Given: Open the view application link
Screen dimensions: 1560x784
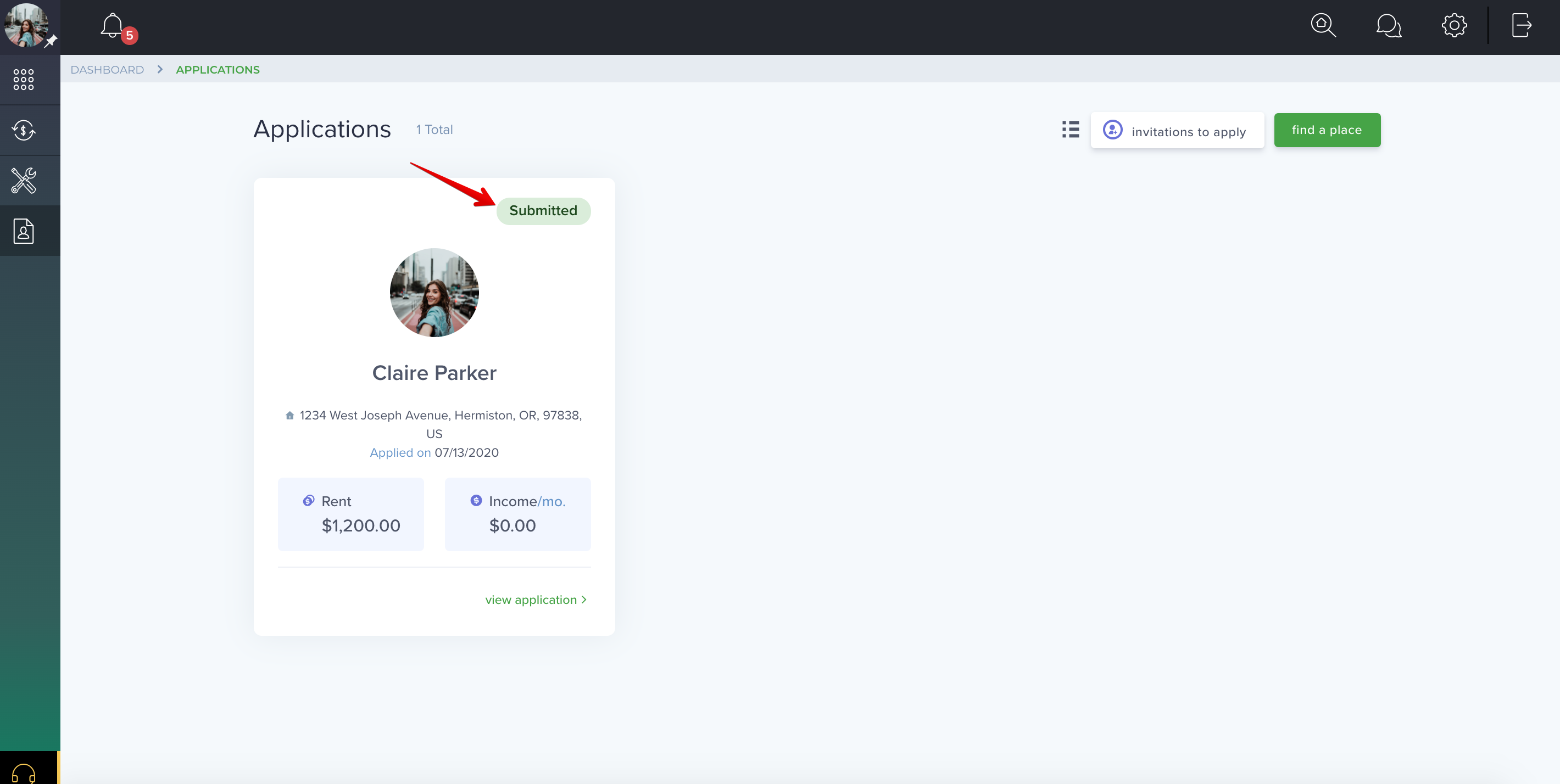Looking at the screenshot, I should [x=536, y=600].
